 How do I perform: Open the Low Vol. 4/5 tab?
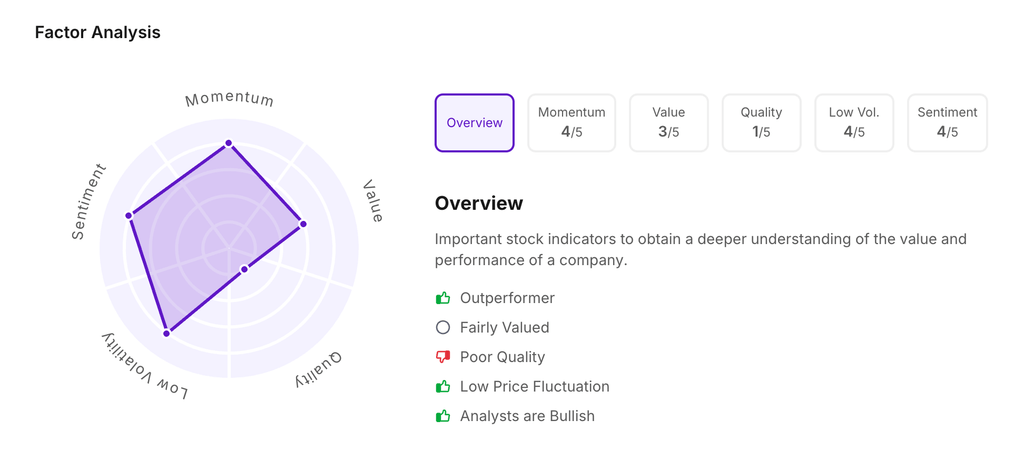pos(854,123)
